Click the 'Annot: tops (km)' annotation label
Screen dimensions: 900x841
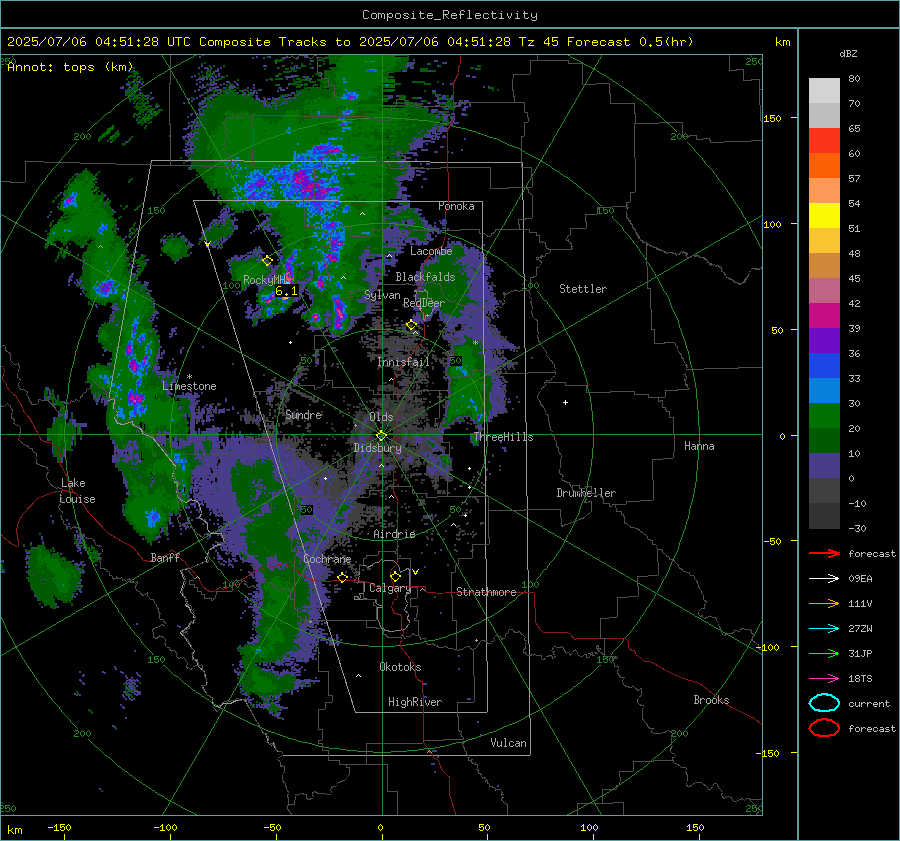pyautogui.click(x=70, y=67)
